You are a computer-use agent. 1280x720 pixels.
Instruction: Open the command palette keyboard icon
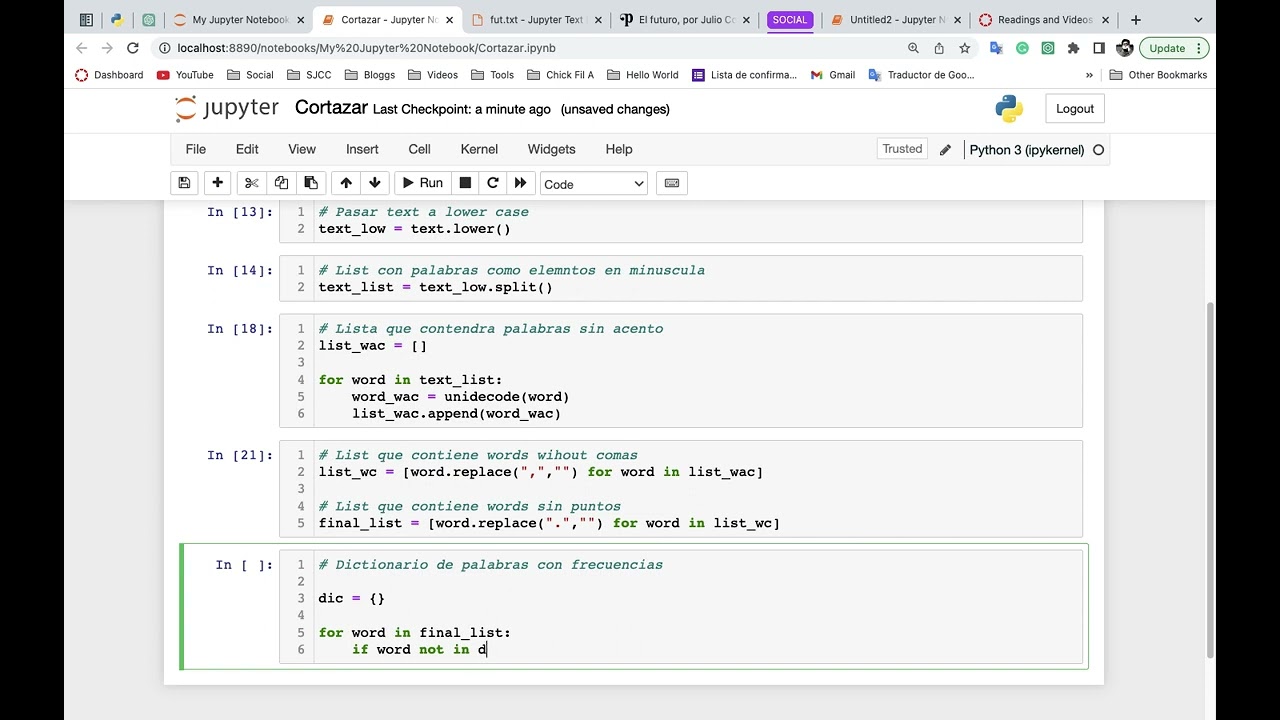672,183
